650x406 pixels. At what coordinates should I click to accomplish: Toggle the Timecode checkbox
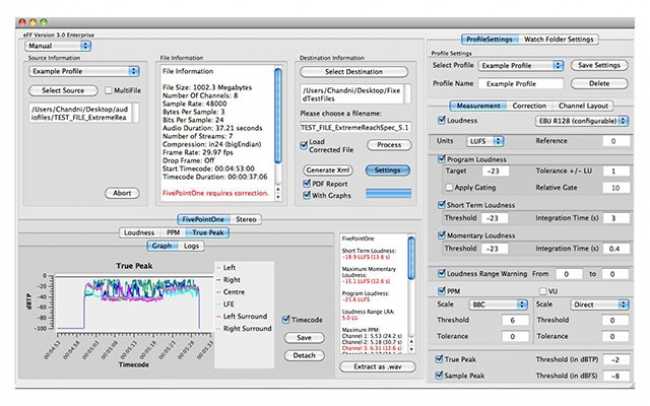pyautogui.click(x=286, y=319)
